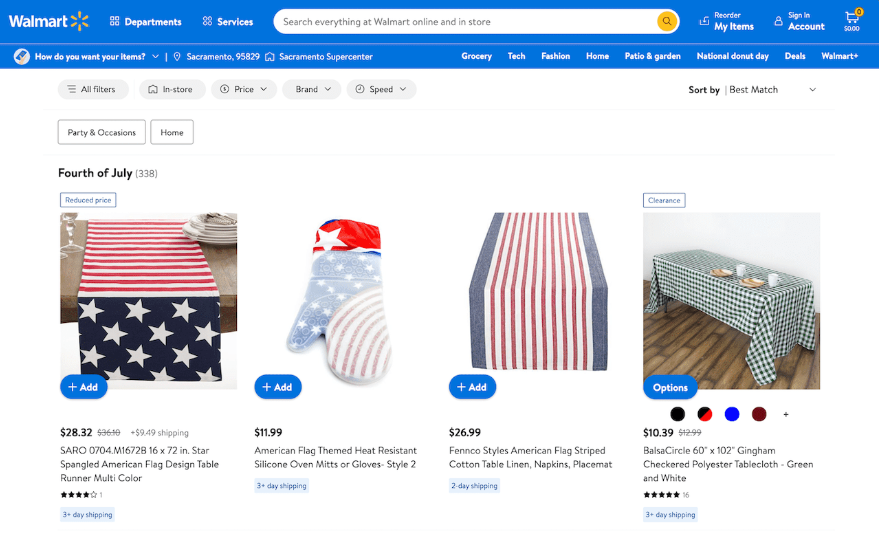Click the yellow search magnifier button

[x=667, y=21]
